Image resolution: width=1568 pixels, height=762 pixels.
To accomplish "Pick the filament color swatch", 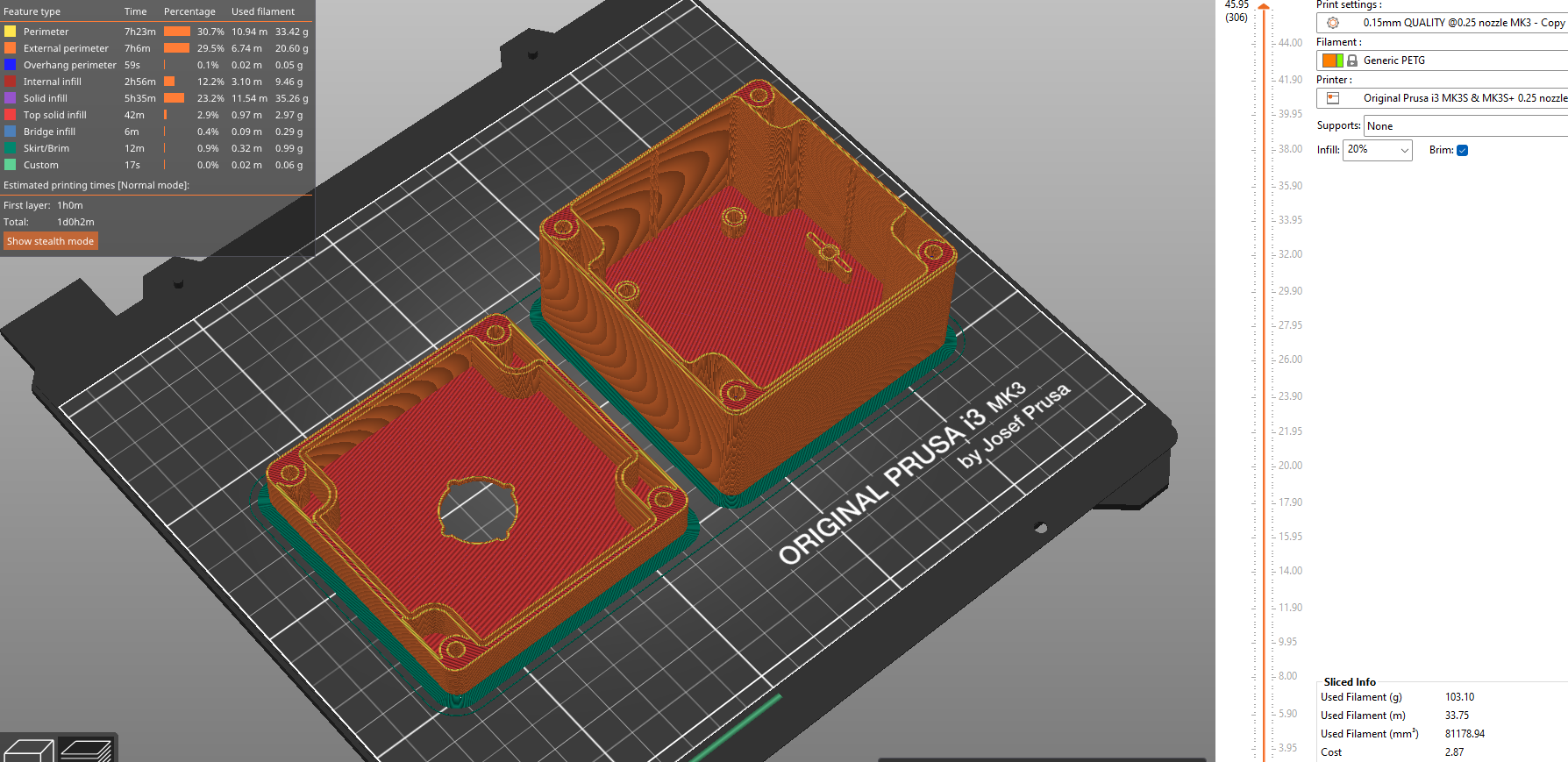I will [1333, 61].
